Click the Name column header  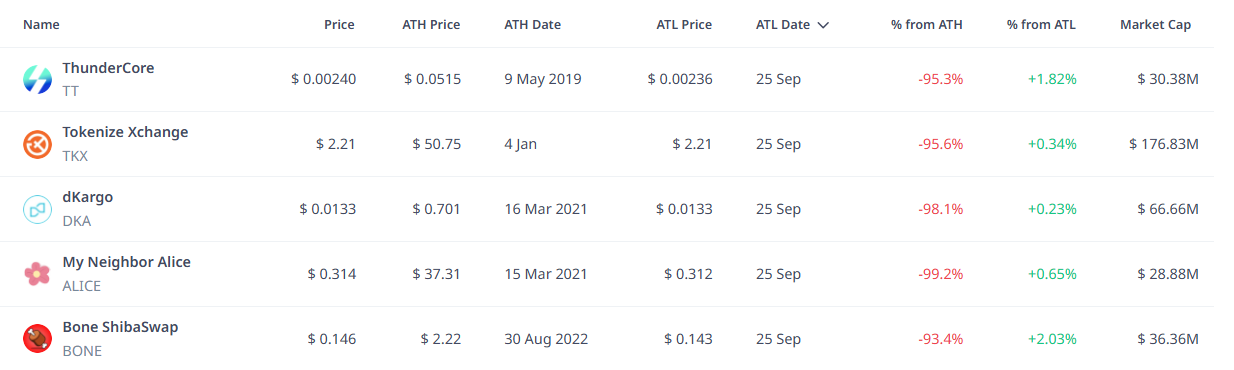point(41,25)
